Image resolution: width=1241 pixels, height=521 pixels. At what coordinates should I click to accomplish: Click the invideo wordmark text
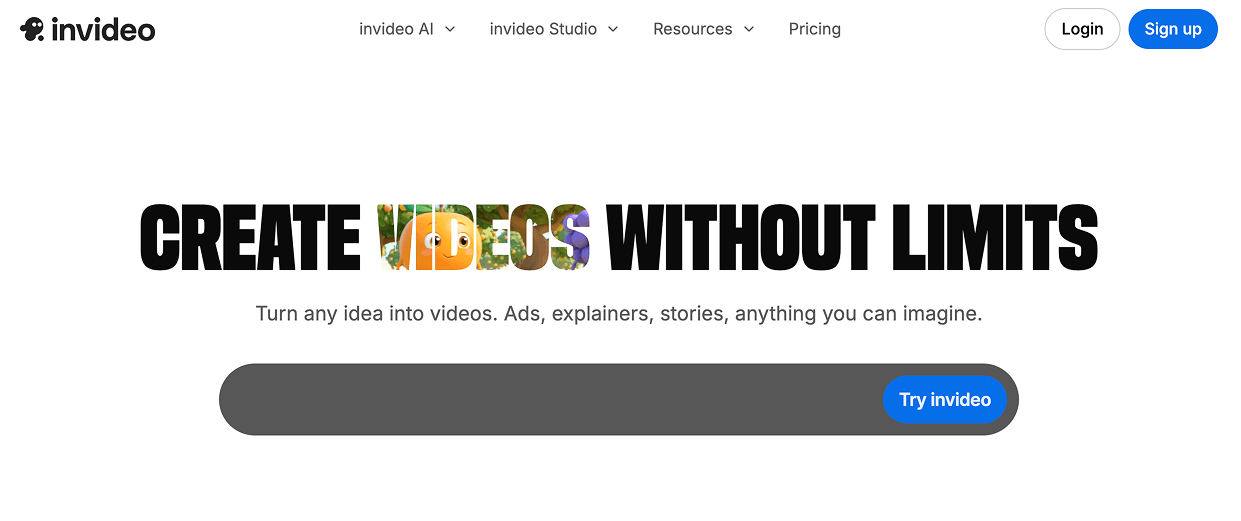(103, 30)
